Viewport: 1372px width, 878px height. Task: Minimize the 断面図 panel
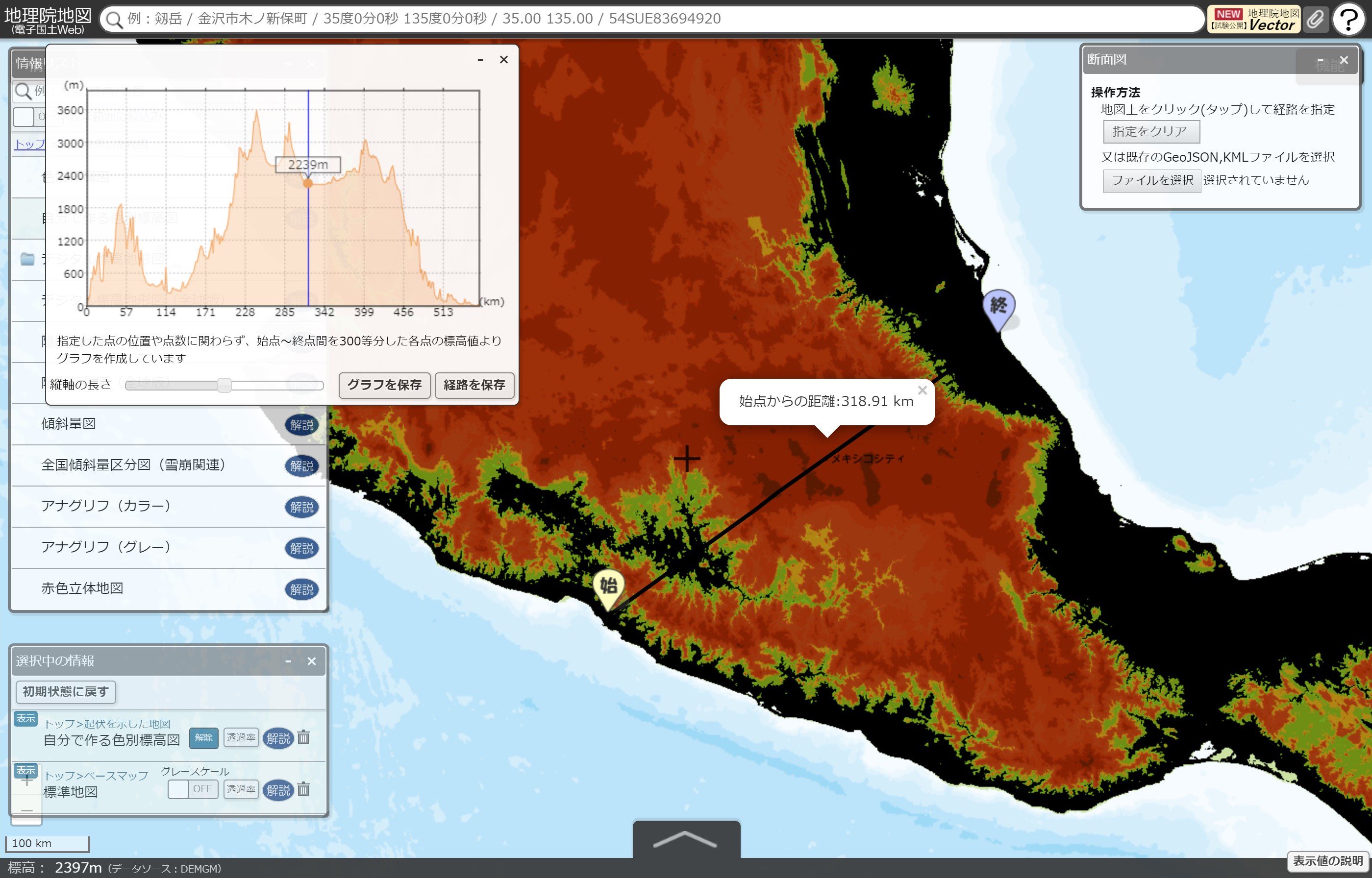pos(1320,60)
